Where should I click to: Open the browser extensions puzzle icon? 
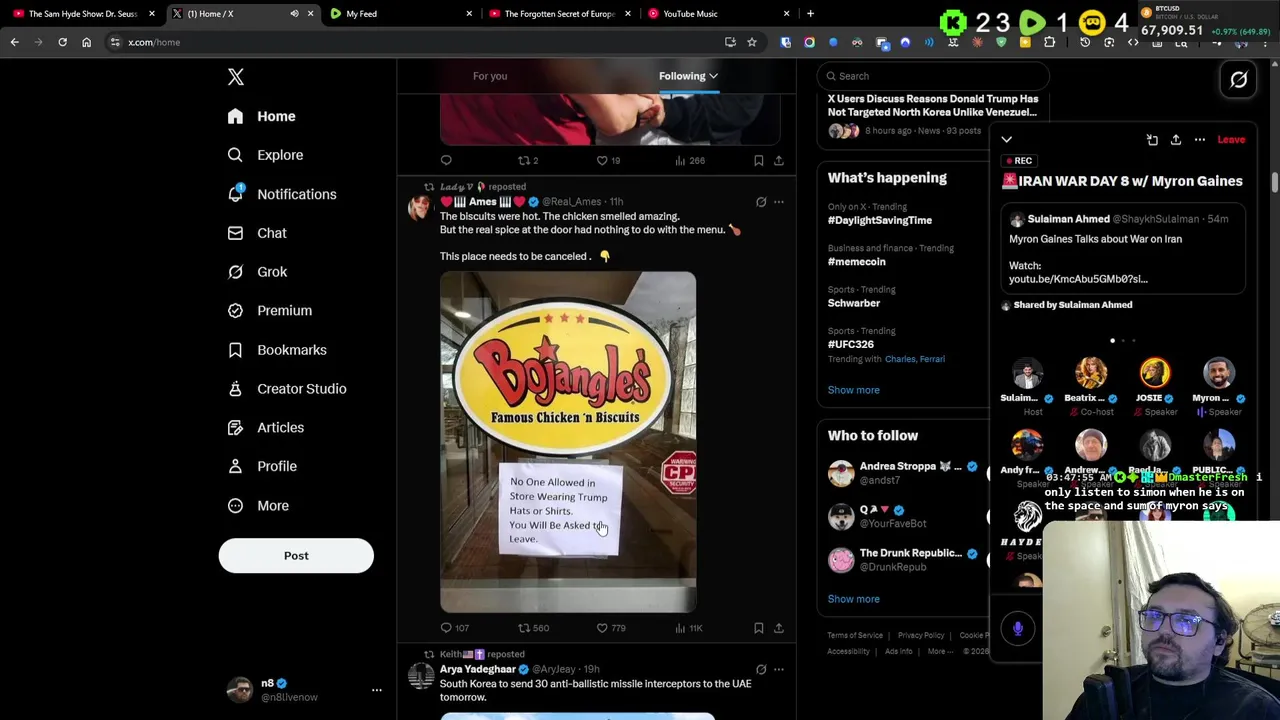(1049, 42)
